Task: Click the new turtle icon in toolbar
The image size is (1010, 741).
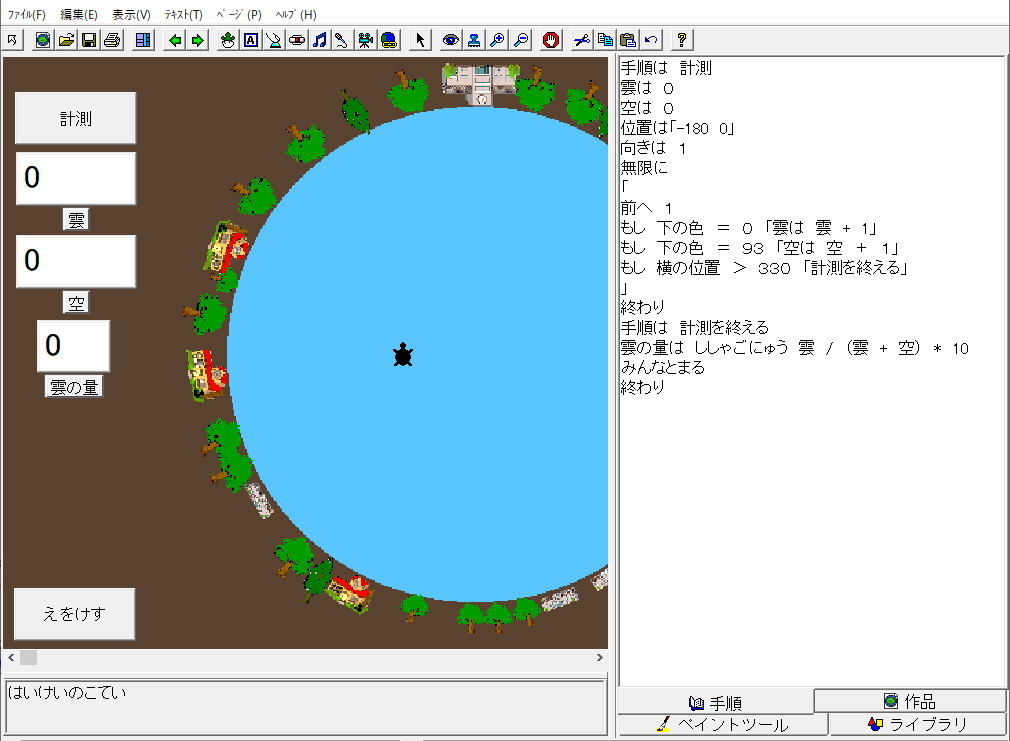Action: point(227,40)
